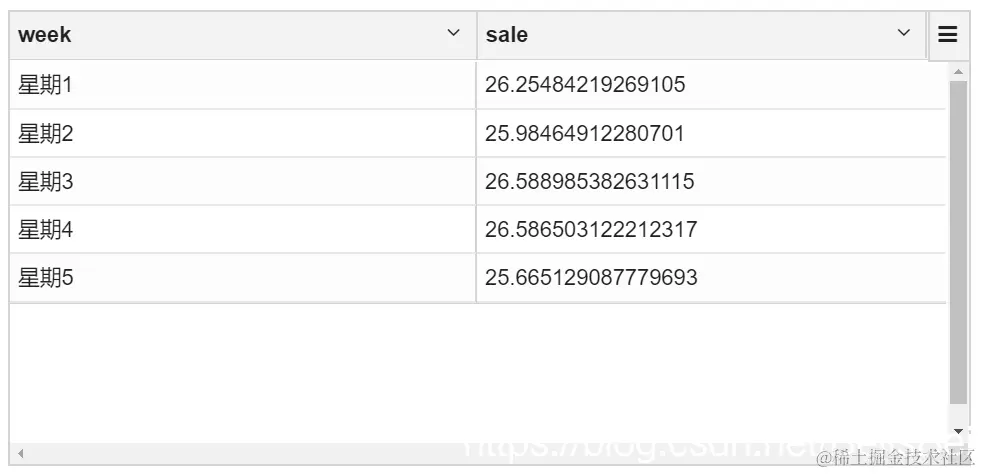Click the vertical scrollbar up arrow
Screen dimensions: 982x474
[x=958, y=71]
